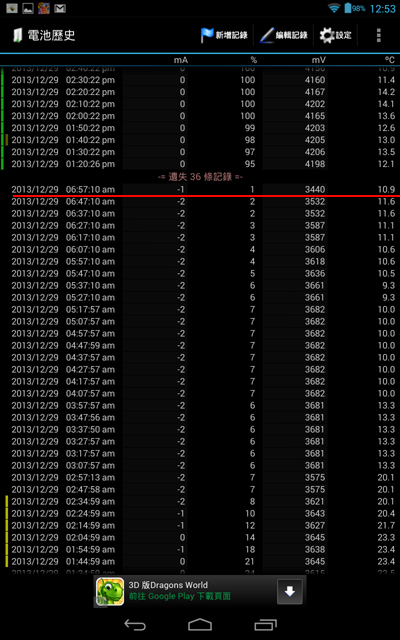Viewport: 400px width, 640px height.
Task: Tap the 4202 mV value
Action: tap(315, 104)
